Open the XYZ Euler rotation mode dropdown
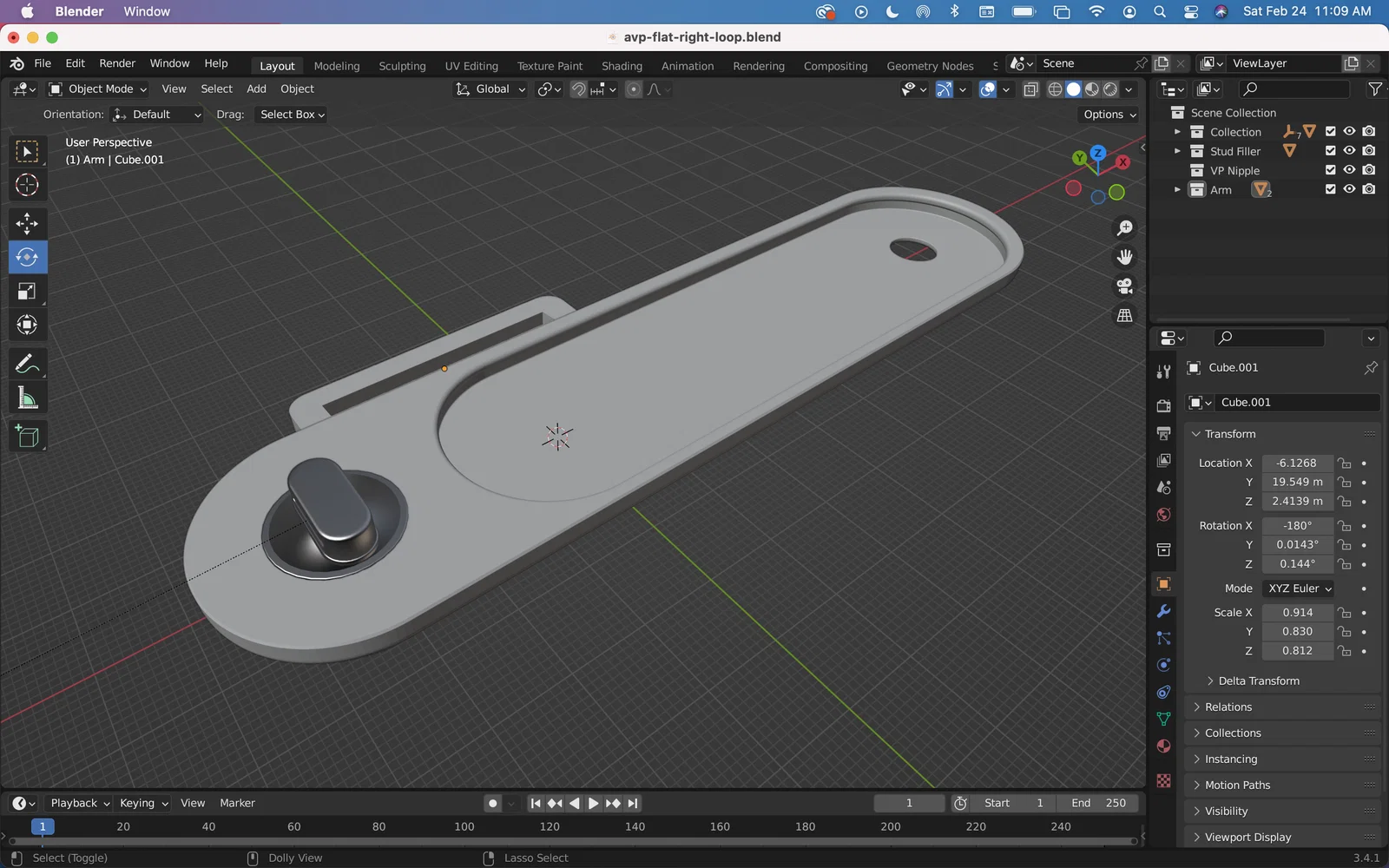This screenshot has width=1389, height=868. point(1299,589)
